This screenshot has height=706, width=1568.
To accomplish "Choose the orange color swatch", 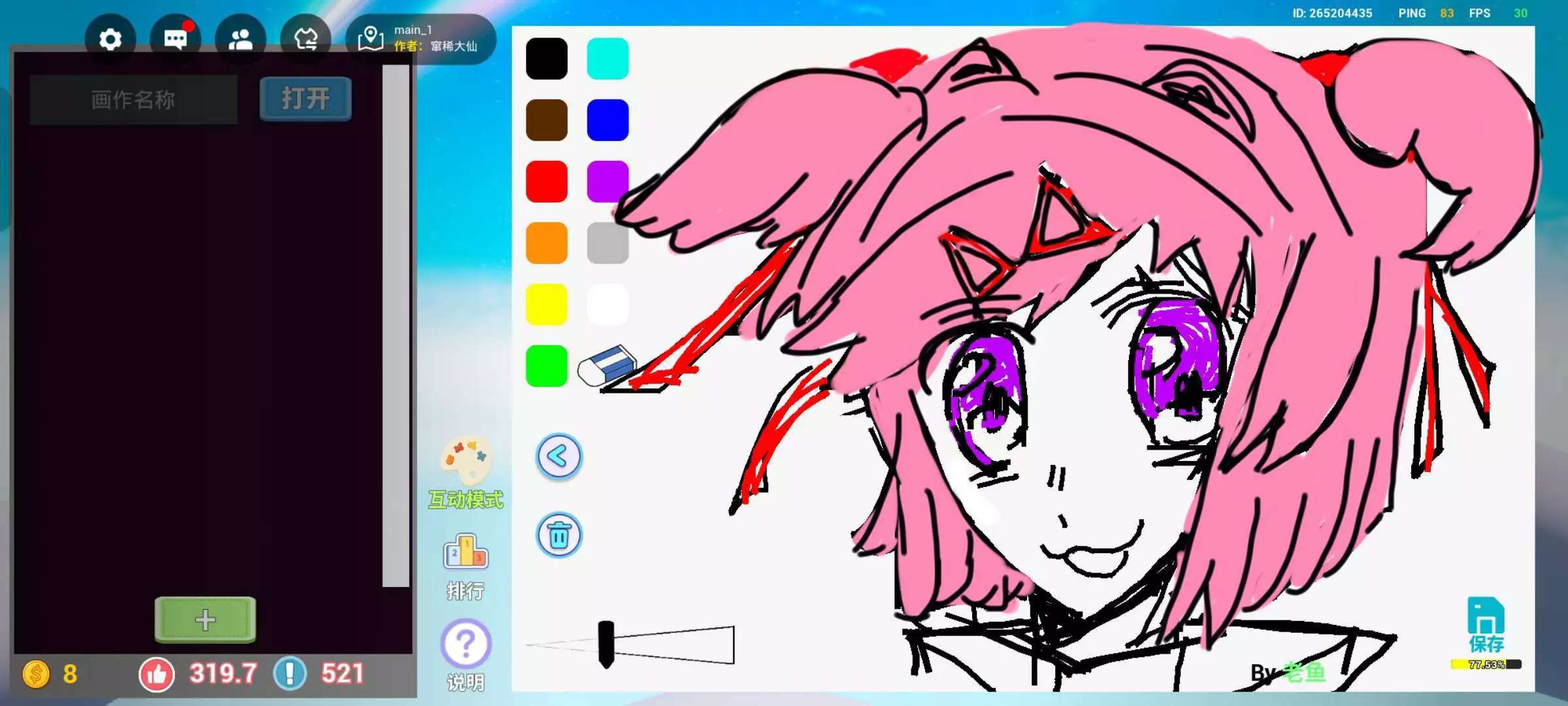I will click(547, 243).
